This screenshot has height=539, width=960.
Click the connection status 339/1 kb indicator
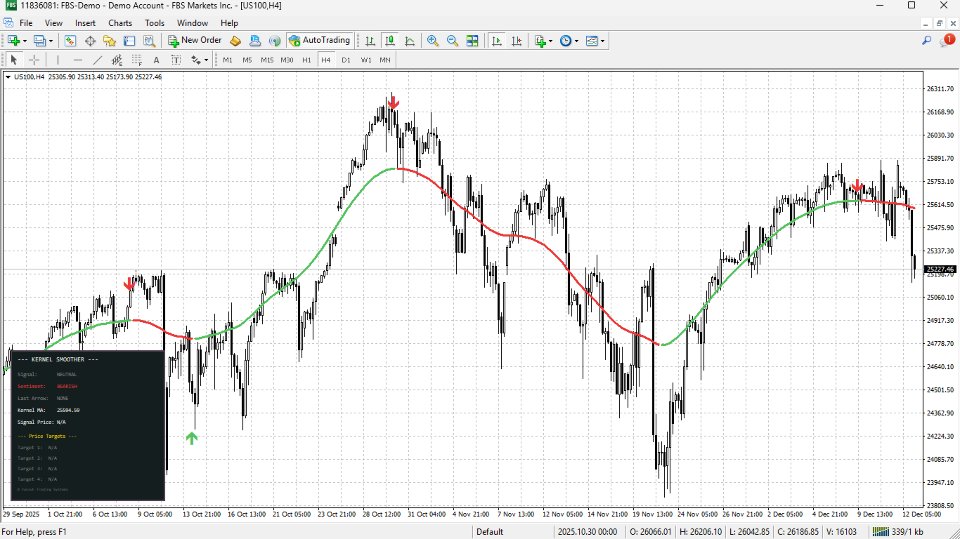[898, 532]
